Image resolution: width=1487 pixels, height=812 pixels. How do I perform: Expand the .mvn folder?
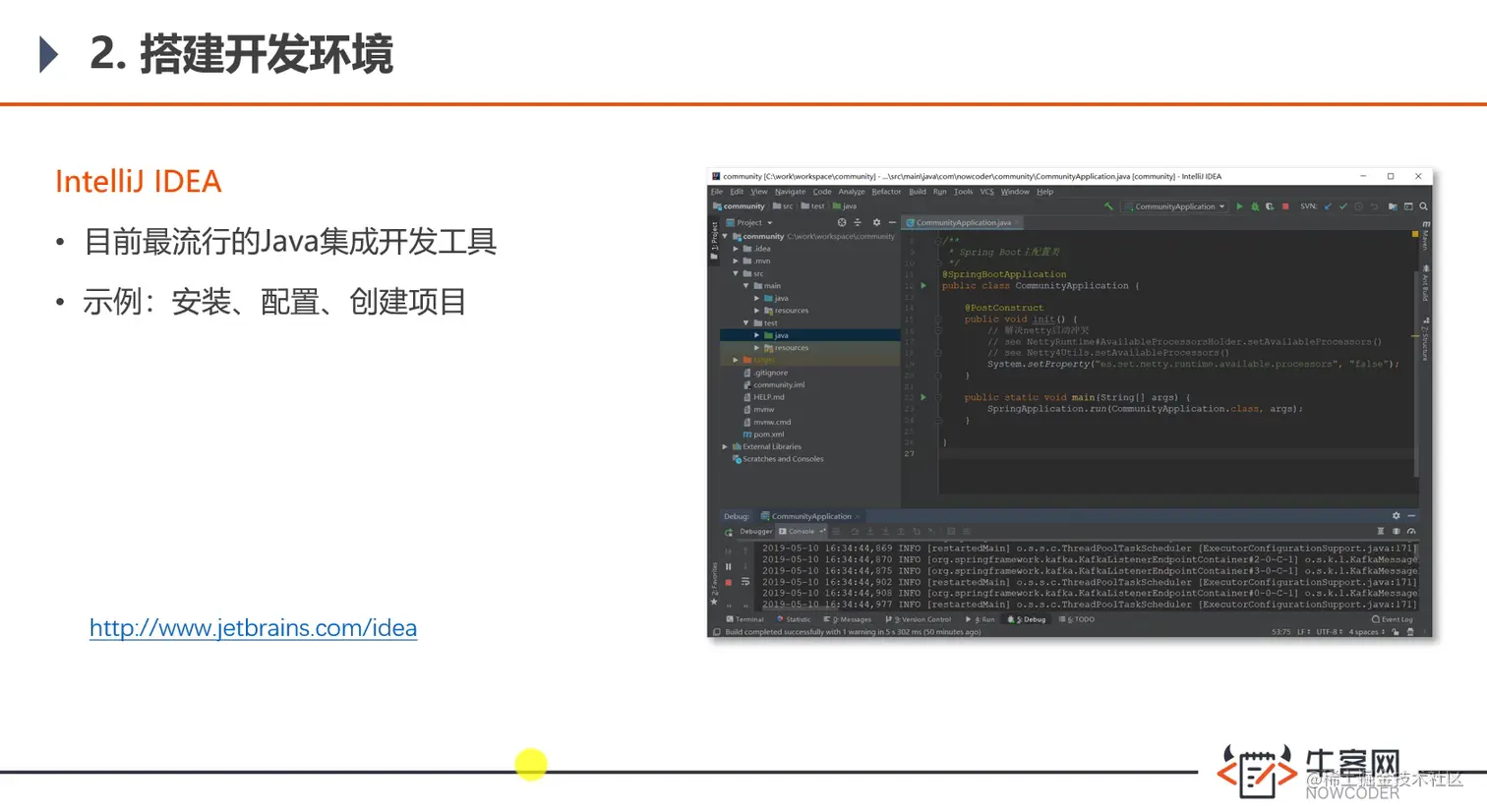[736, 261]
